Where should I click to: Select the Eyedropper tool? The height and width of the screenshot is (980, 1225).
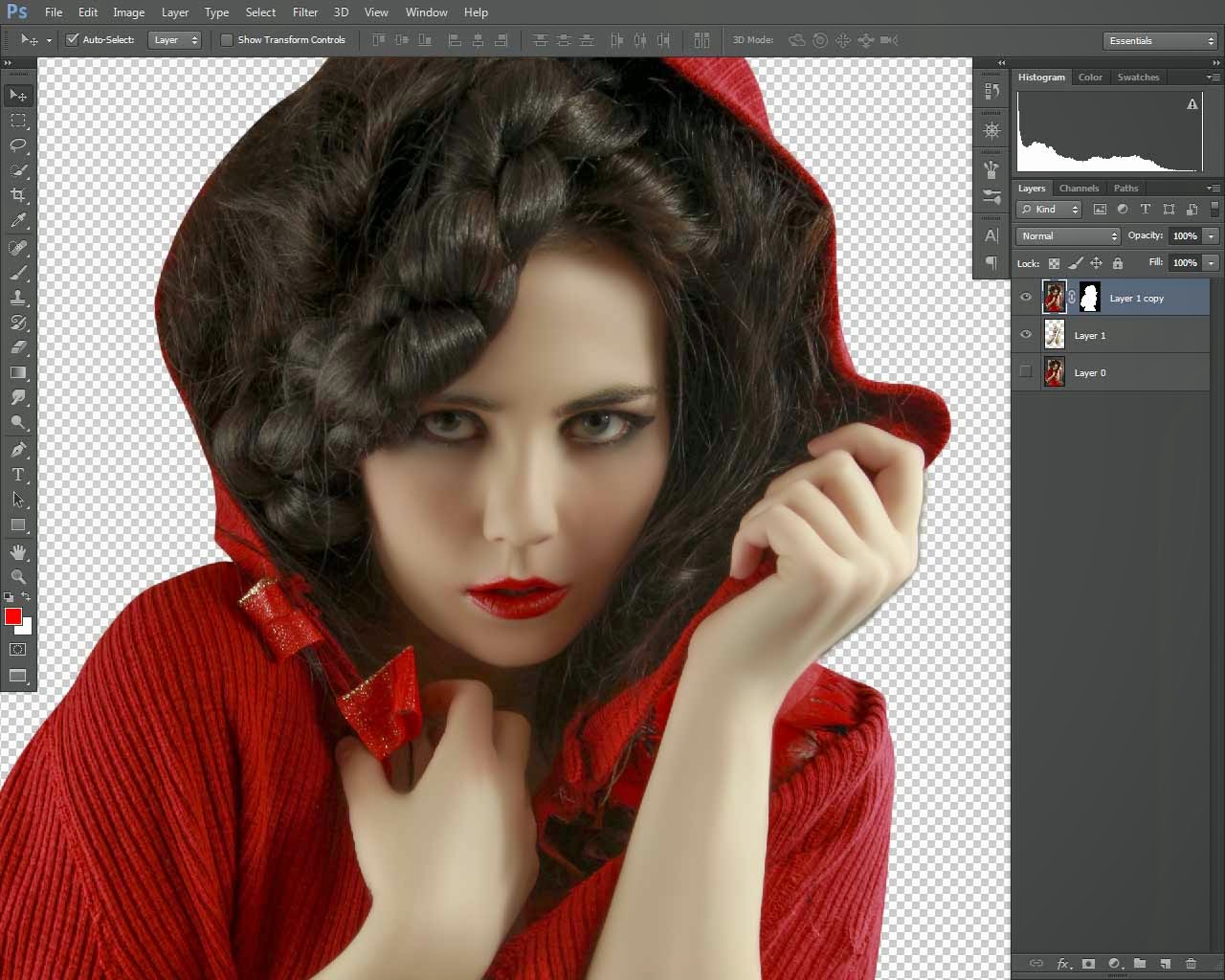tap(18, 221)
